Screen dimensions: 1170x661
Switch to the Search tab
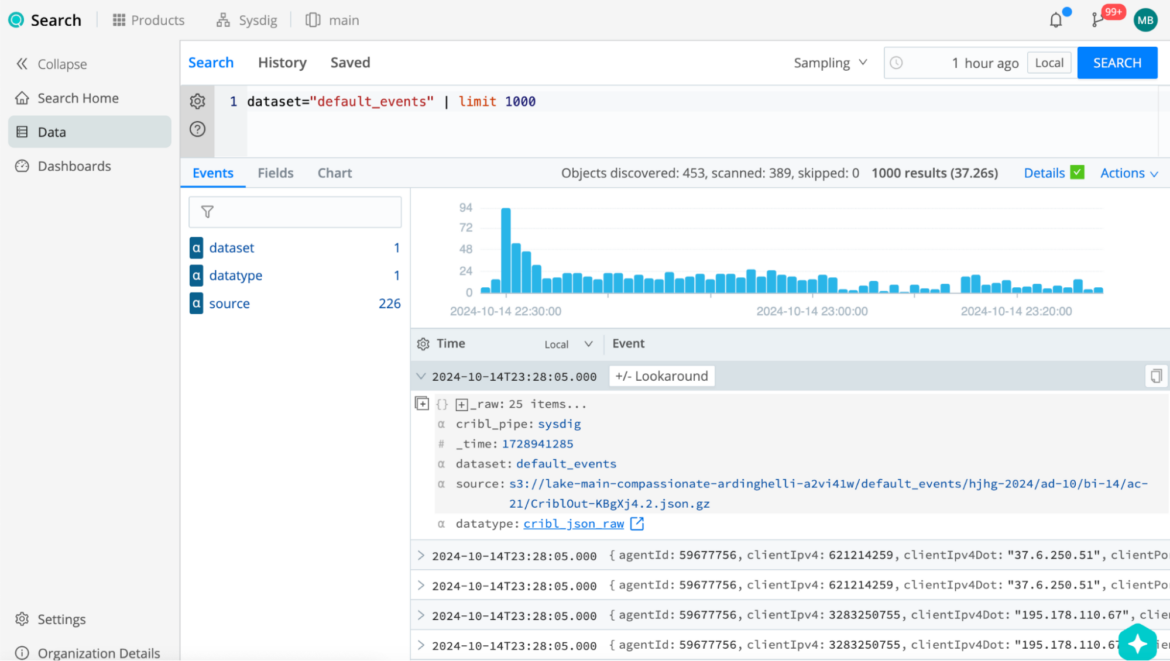pyautogui.click(x=210, y=63)
